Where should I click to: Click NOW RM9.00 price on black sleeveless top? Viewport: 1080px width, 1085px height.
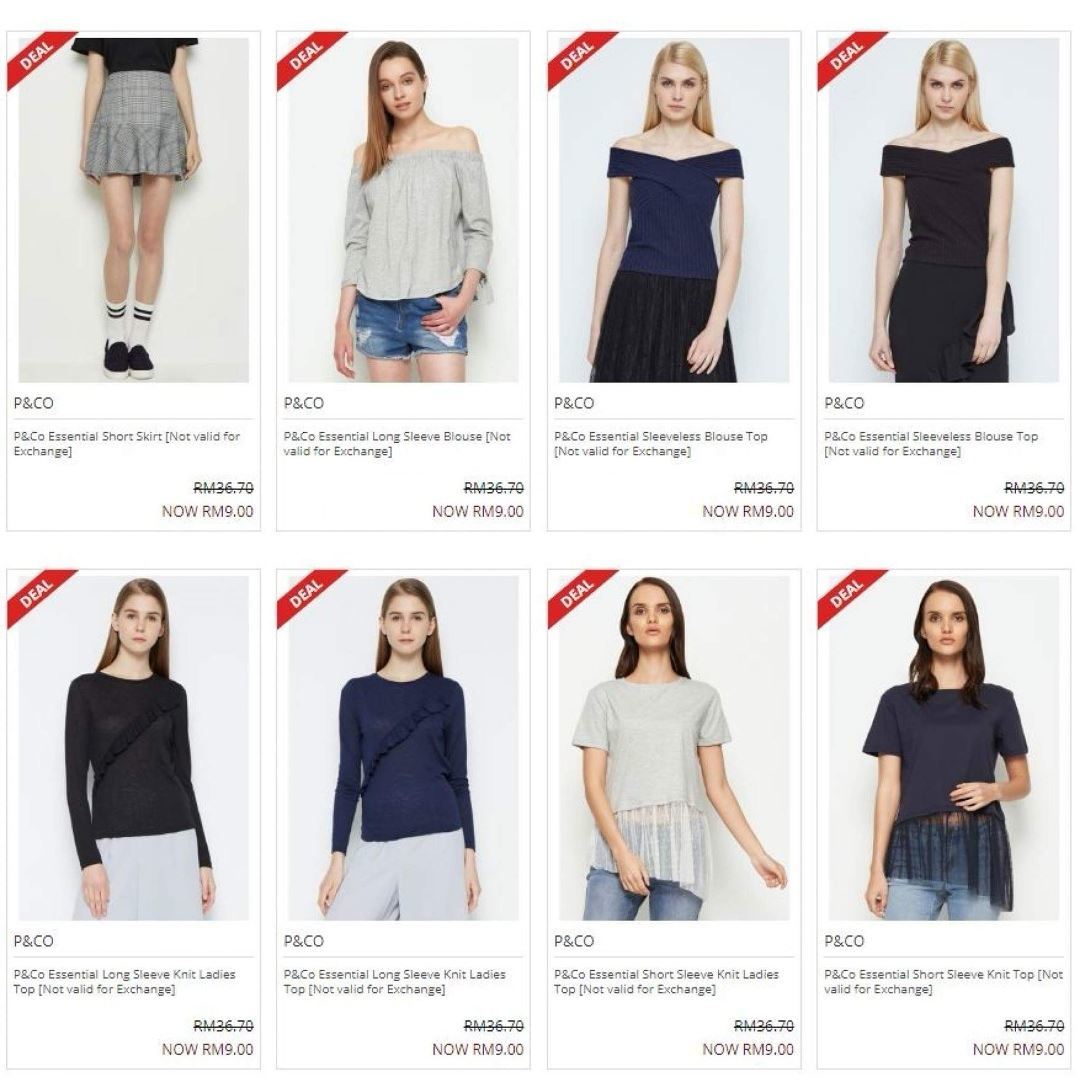coord(1018,511)
